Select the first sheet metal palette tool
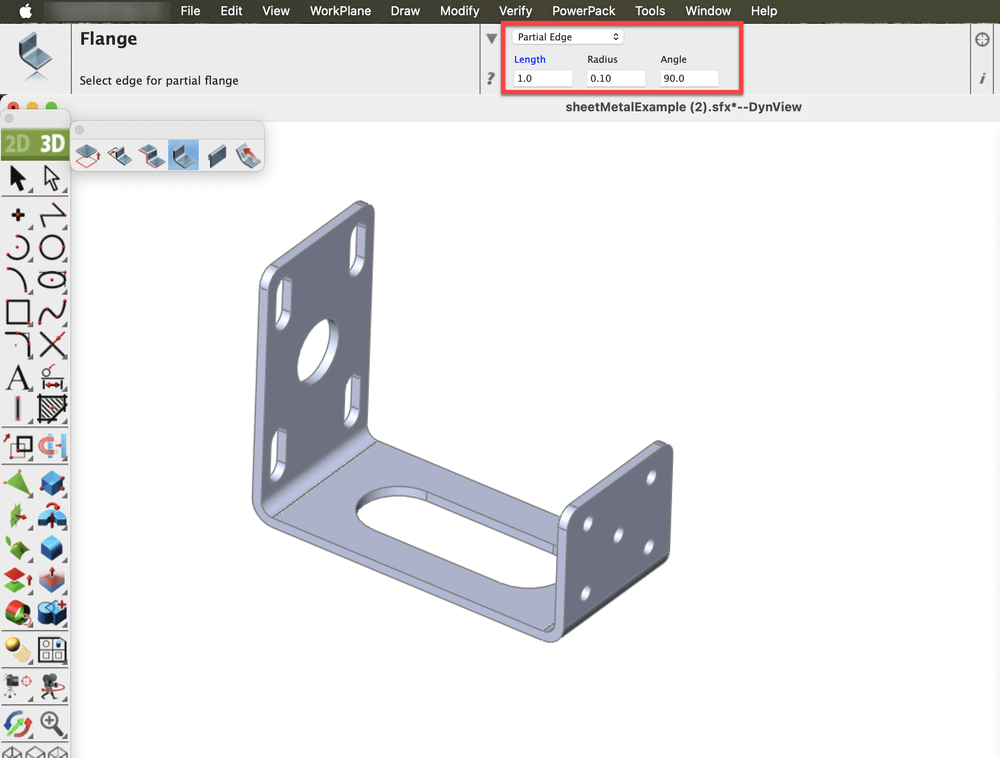This screenshot has width=1000, height=758. pos(88,155)
